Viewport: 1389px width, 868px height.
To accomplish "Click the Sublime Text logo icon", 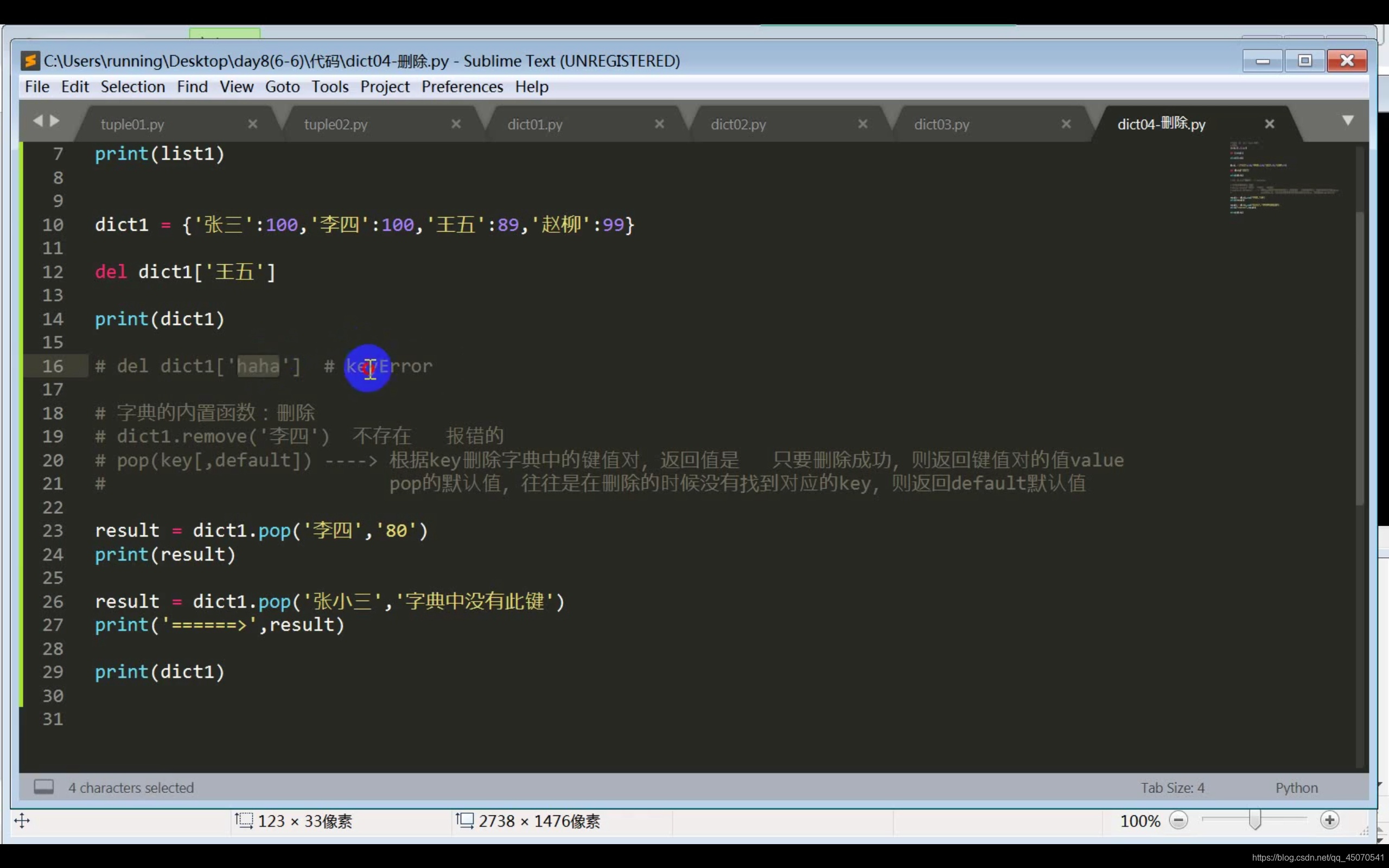I will [x=30, y=61].
